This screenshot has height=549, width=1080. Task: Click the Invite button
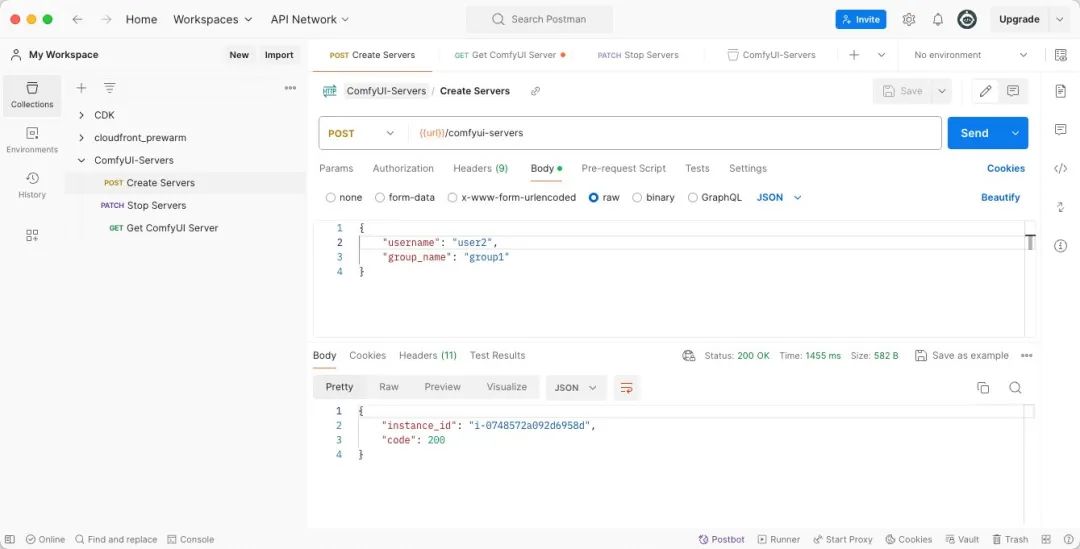click(860, 19)
